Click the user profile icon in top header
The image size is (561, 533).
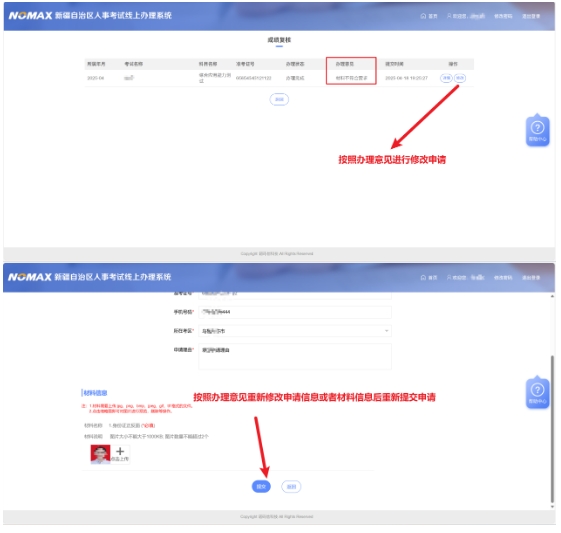[449, 16]
